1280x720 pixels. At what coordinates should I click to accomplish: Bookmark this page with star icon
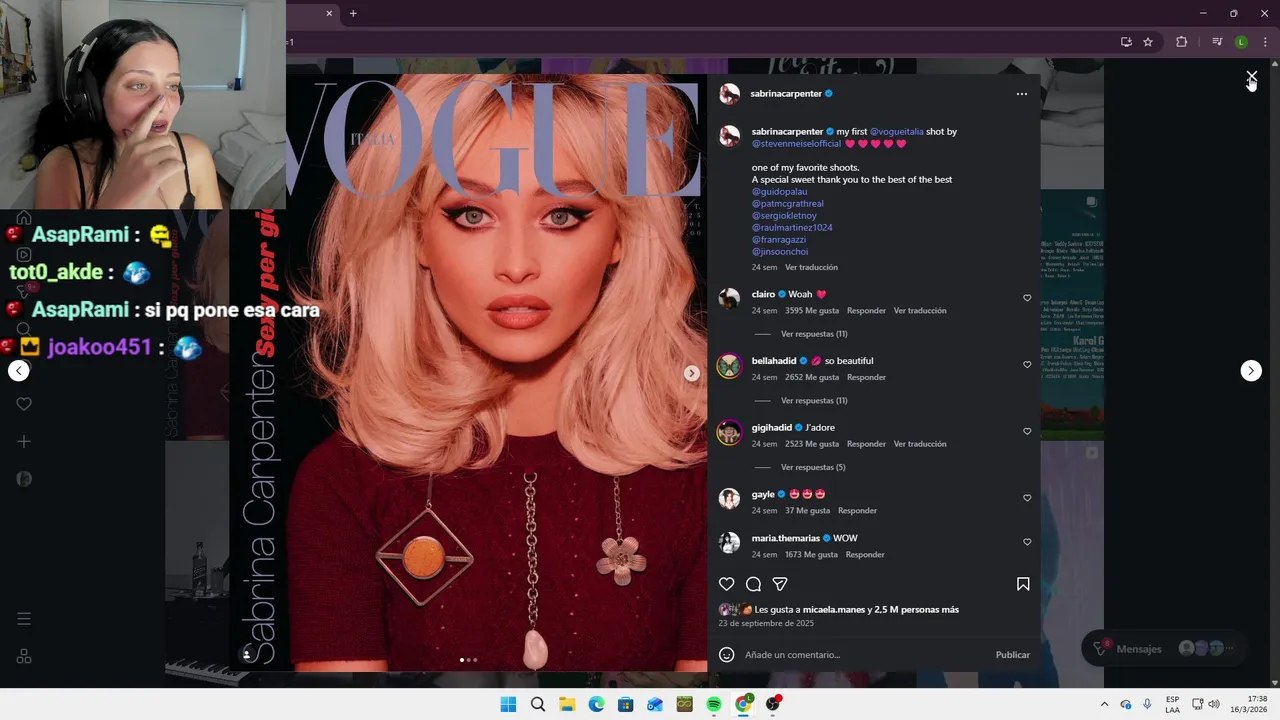(x=1148, y=42)
